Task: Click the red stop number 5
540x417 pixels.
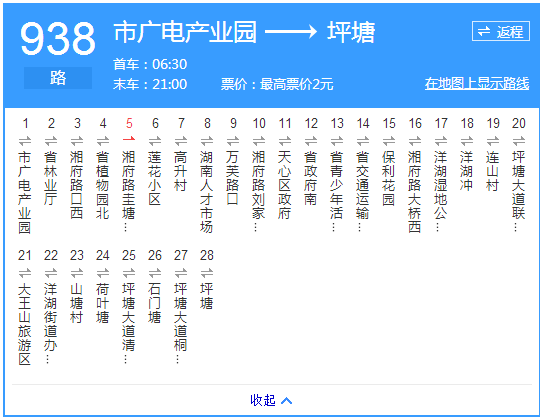Action: pyautogui.click(x=129, y=123)
